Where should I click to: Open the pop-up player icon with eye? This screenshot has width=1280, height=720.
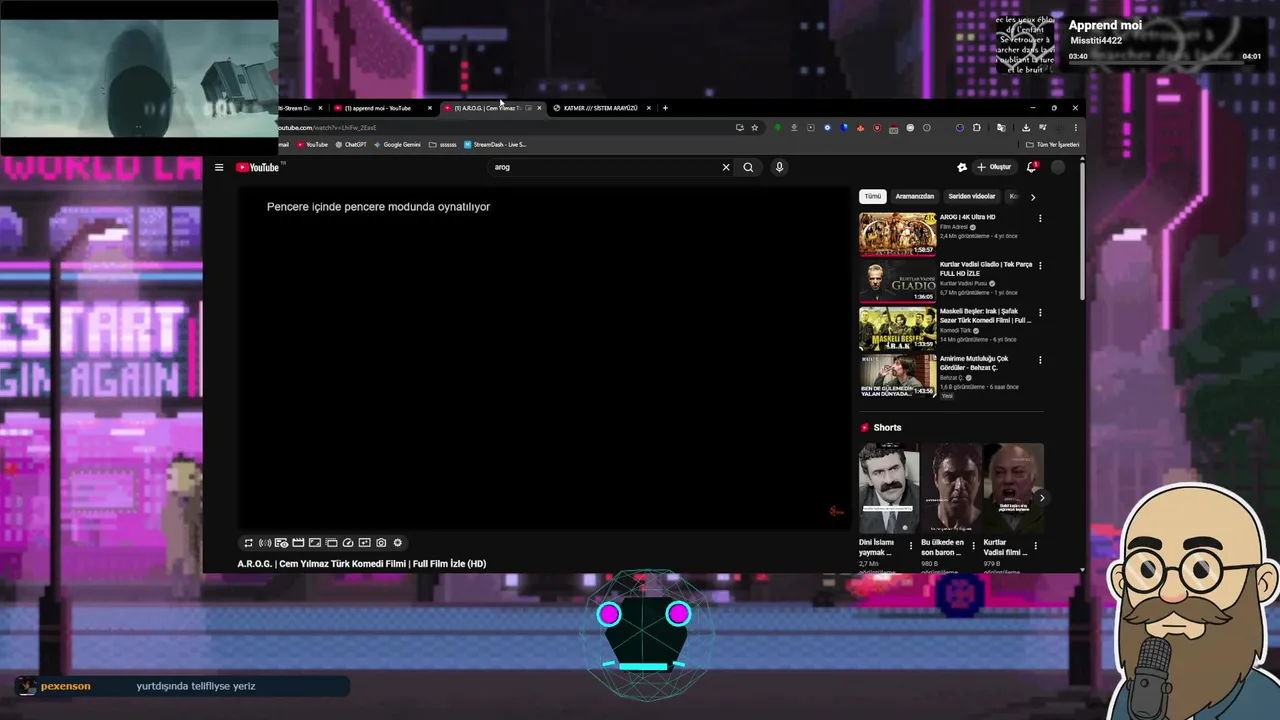click(282, 543)
